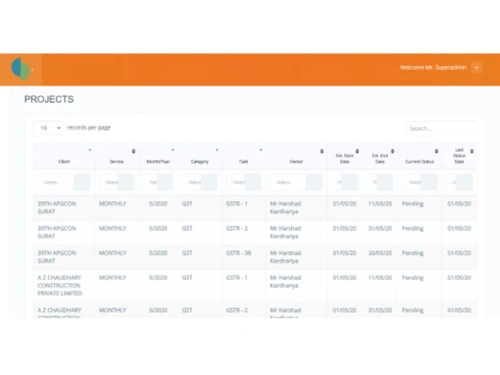Sort by the Last Status Date column
The height and width of the screenshot is (375, 500).
[x=460, y=156]
